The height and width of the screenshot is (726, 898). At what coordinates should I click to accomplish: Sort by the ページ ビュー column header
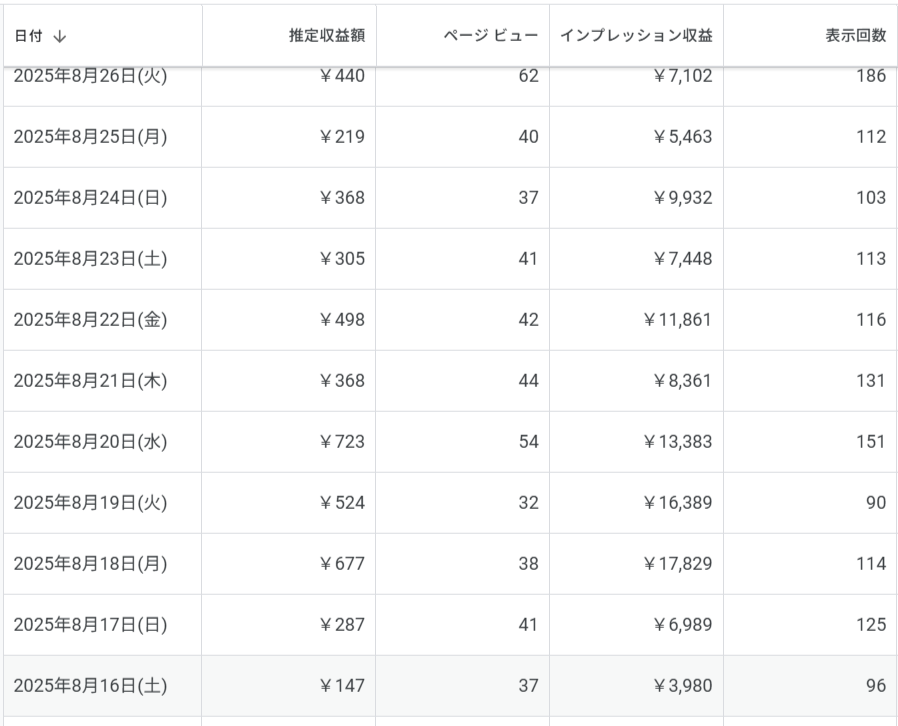click(491, 36)
